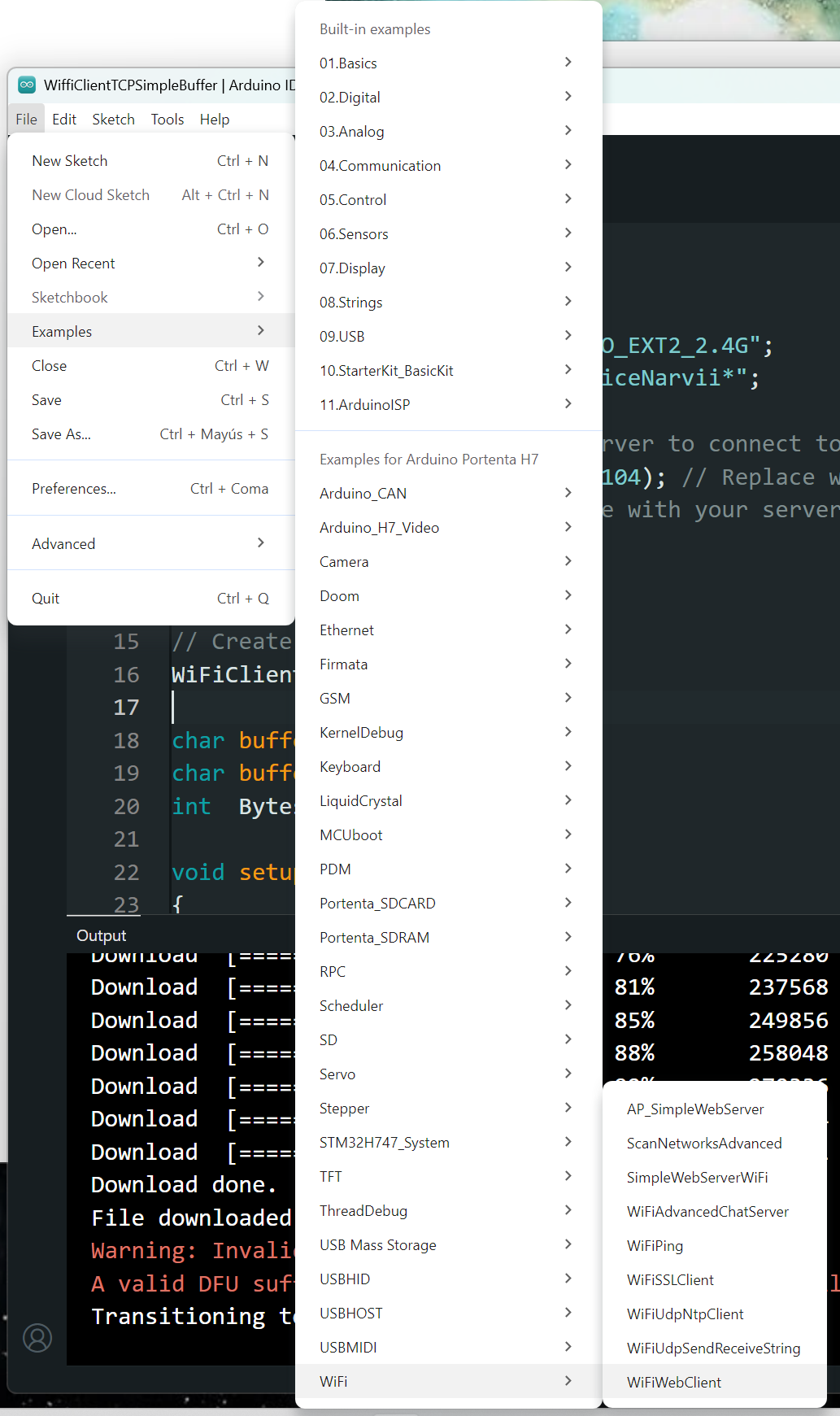Expand 03.Analog examples

448,132
